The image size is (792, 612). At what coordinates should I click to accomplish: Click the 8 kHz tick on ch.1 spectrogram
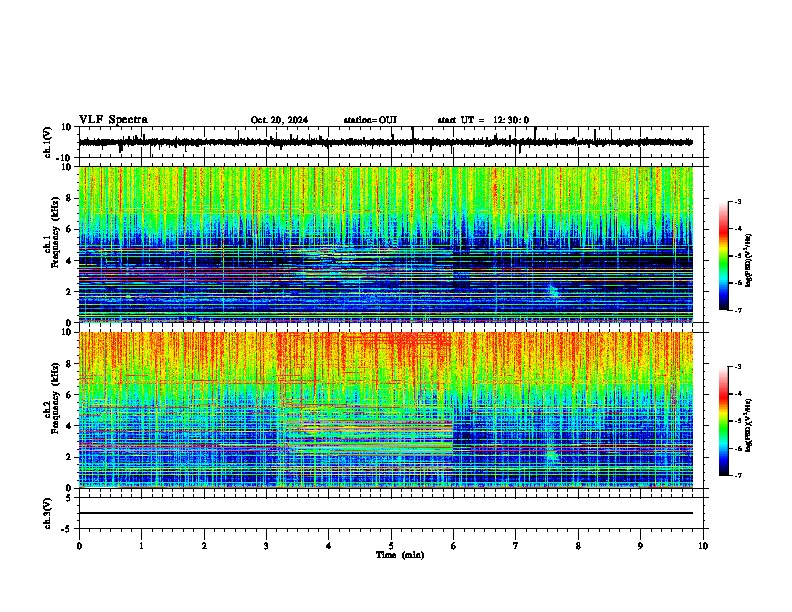pyautogui.click(x=69, y=198)
